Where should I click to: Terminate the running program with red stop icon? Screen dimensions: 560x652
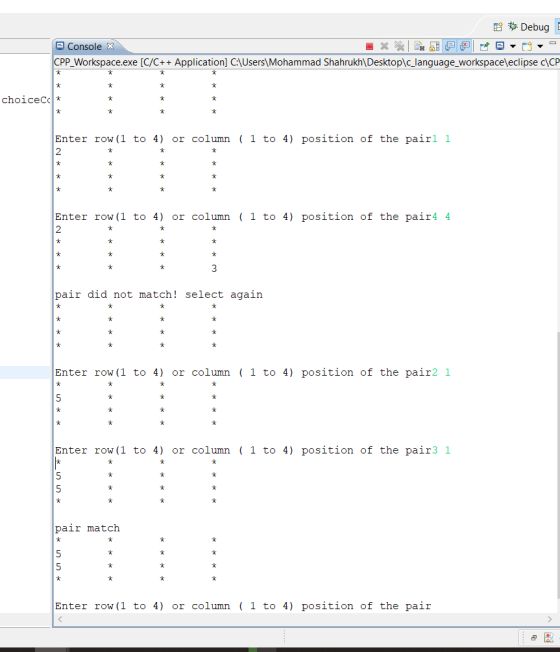pyautogui.click(x=369, y=47)
